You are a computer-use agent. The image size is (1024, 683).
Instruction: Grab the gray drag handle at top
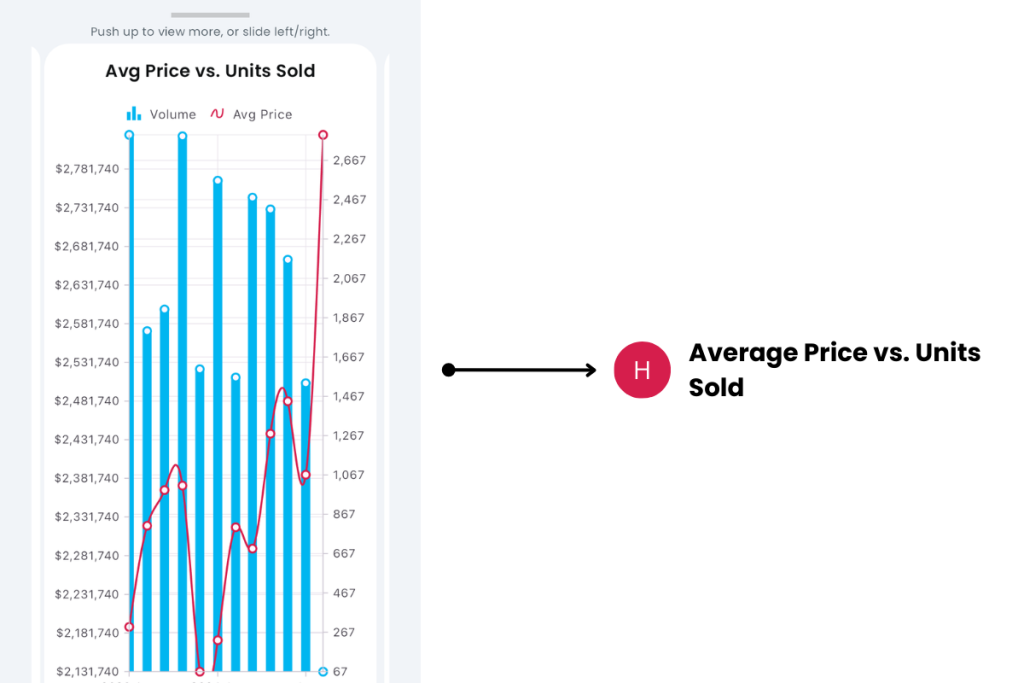click(x=210, y=15)
